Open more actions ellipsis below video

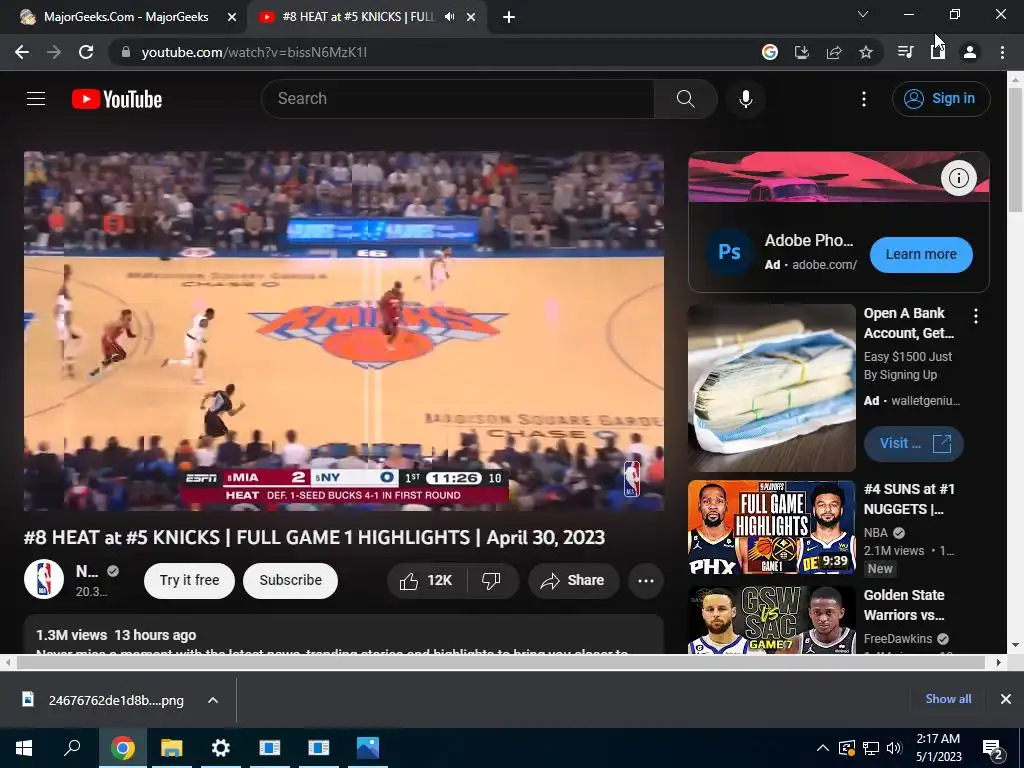[x=645, y=581]
